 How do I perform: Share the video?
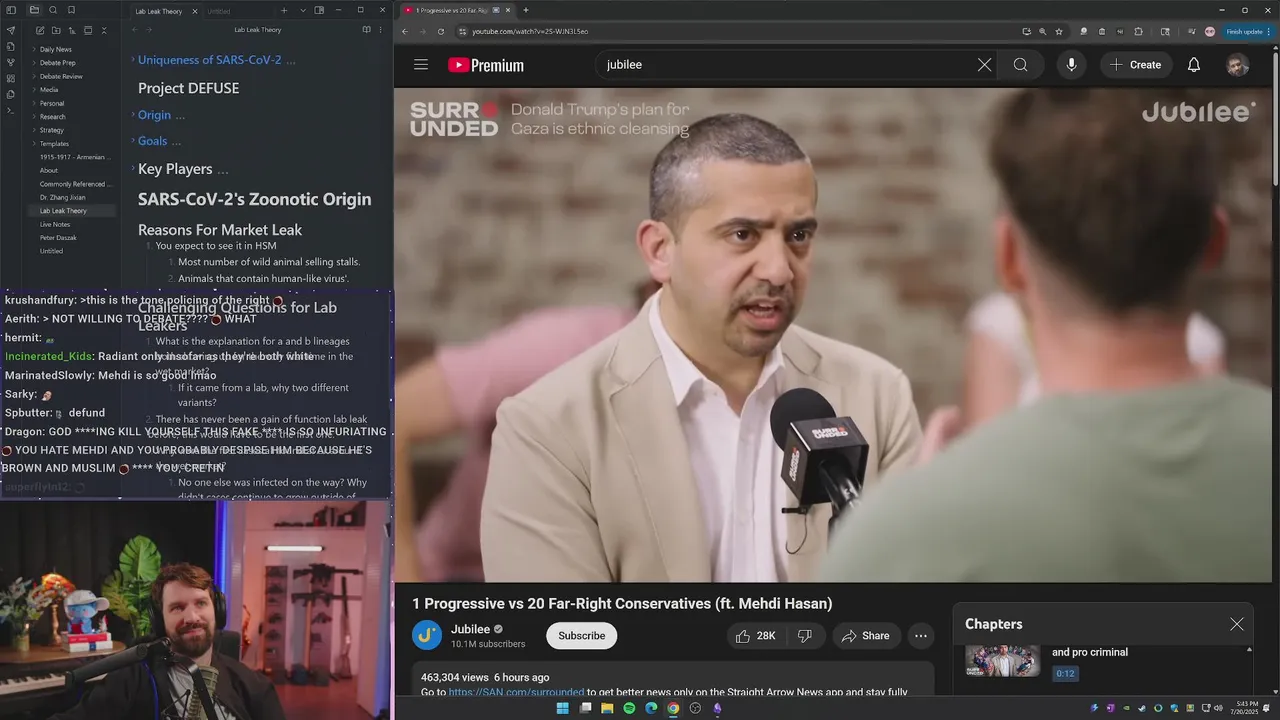[x=866, y=636]
